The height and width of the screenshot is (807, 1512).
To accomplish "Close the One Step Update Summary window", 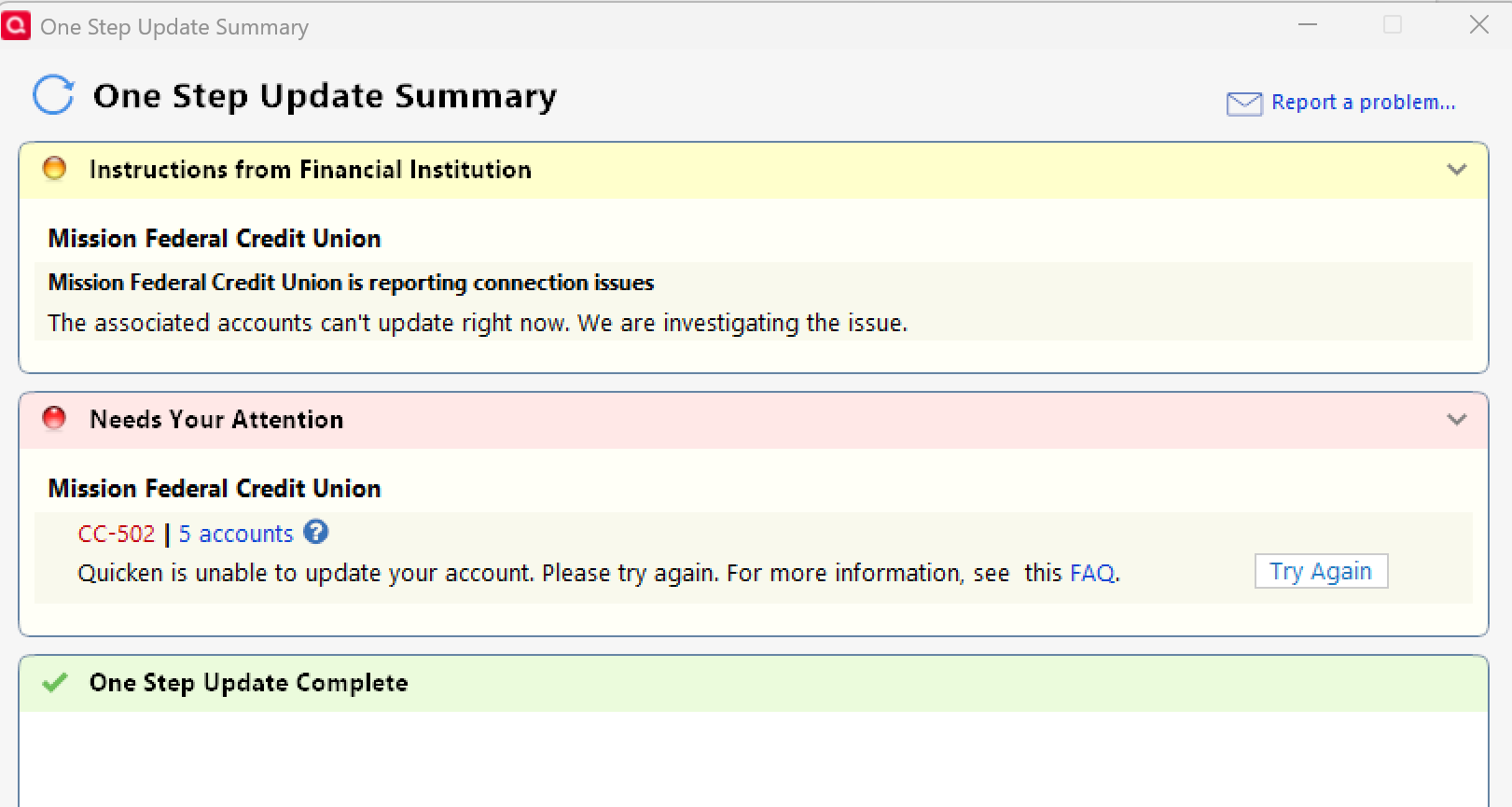I will [1479, 25].
